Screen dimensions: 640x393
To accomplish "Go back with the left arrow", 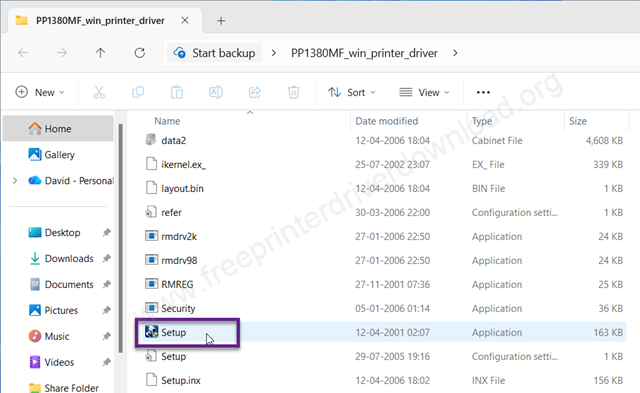I will 23,53.
